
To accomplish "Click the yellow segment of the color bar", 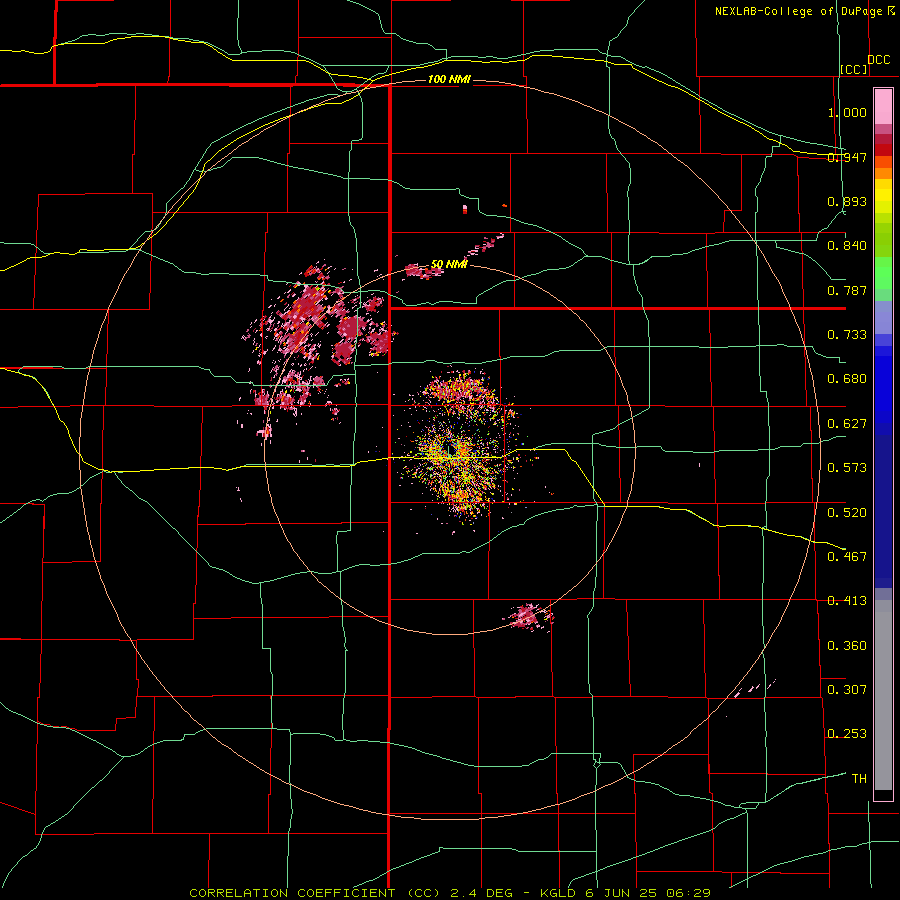I will click(x=883, y=197).
